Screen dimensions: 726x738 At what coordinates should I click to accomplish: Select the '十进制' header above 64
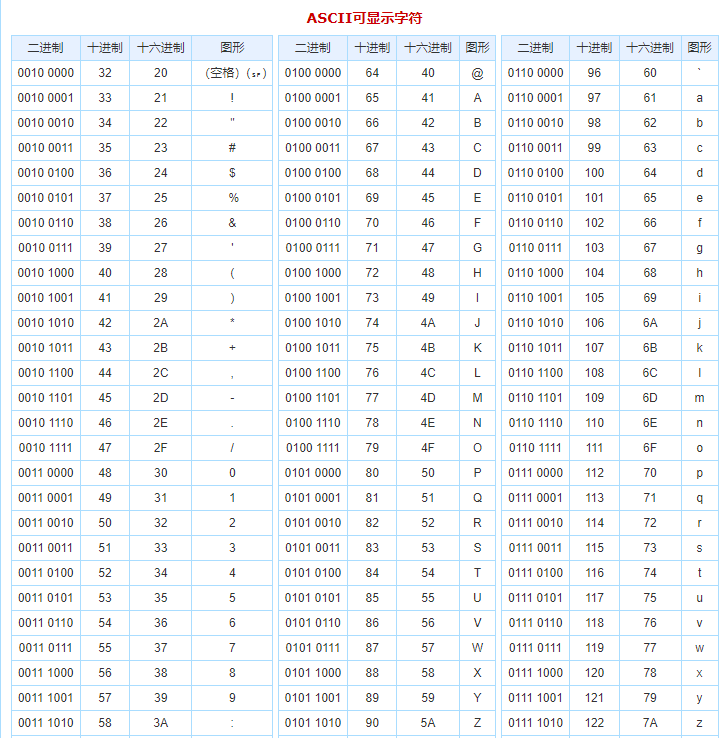point(372,48)
